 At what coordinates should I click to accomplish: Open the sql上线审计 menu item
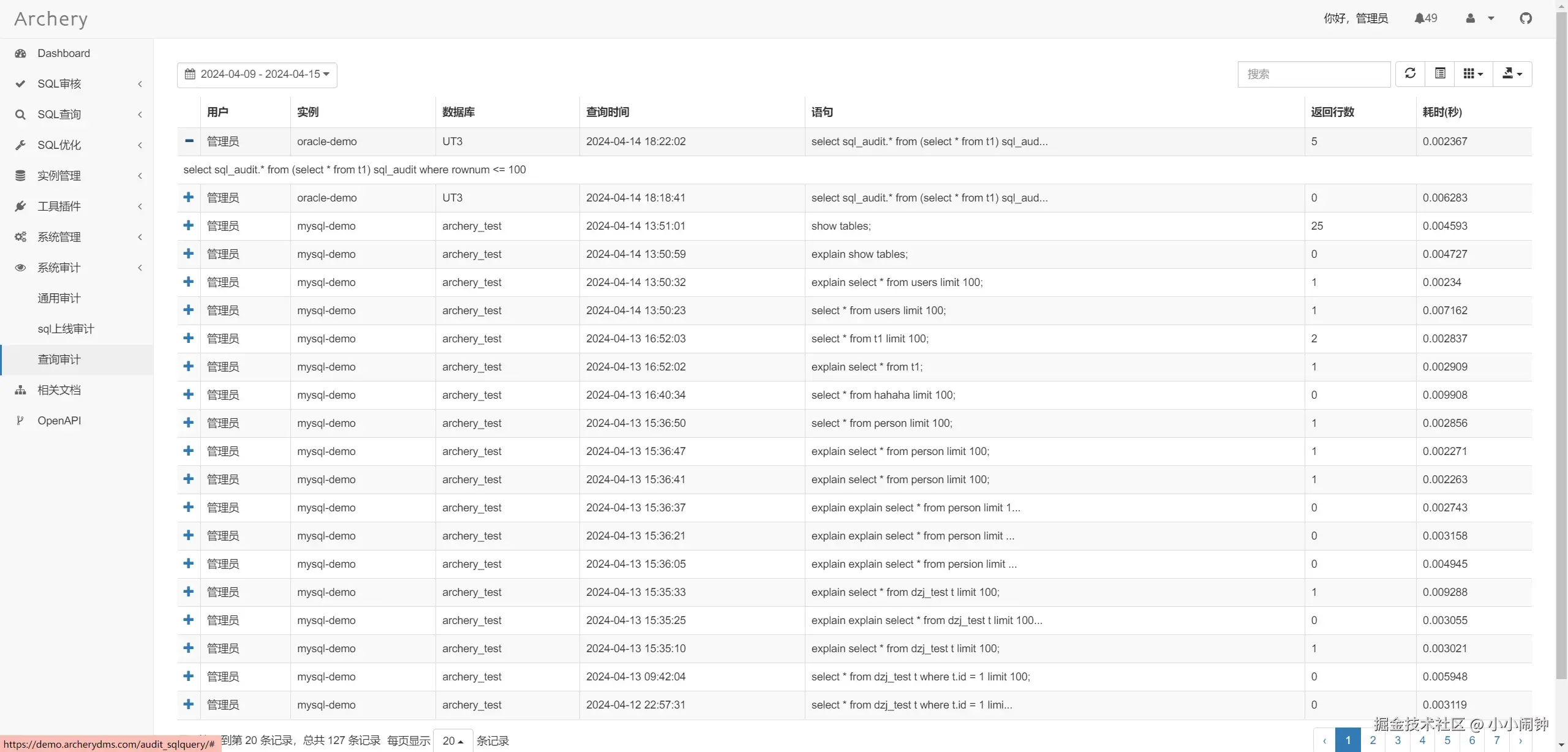coord(66,329)
